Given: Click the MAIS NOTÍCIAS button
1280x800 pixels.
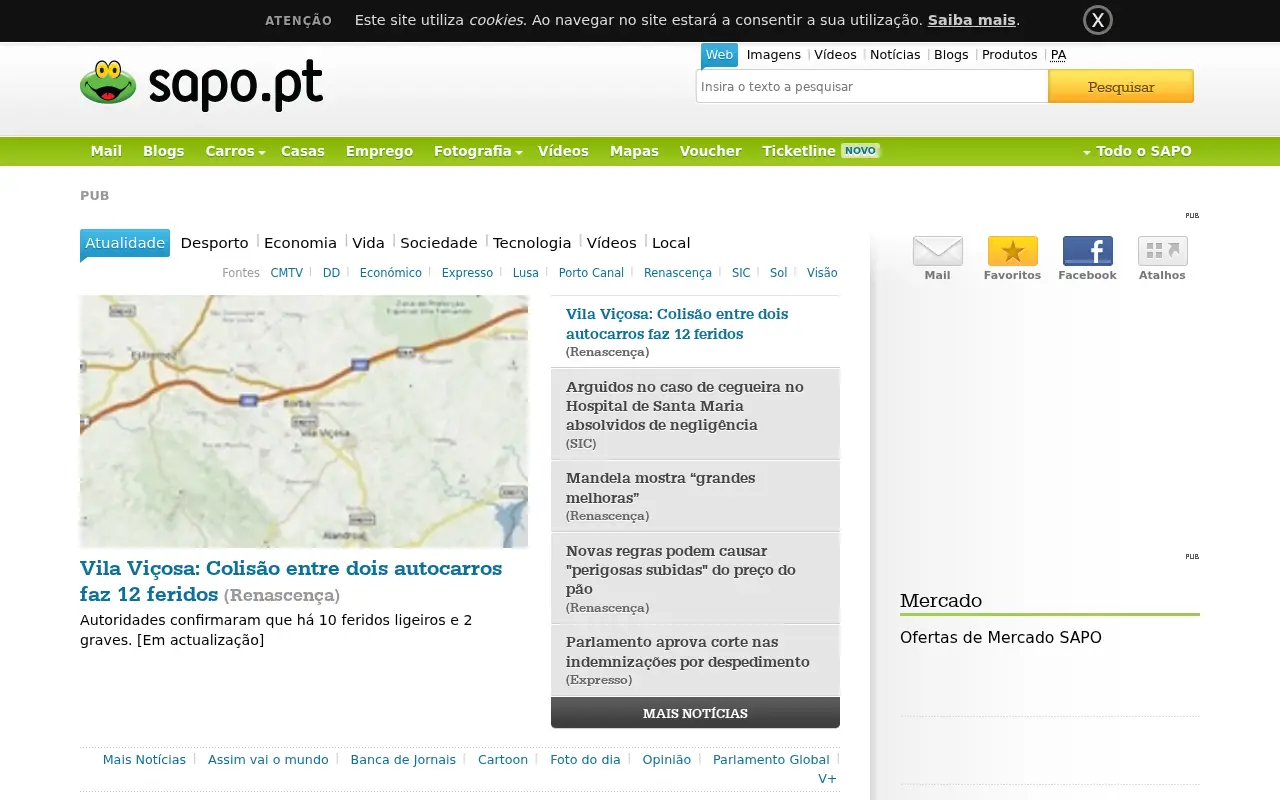Looking at the screenshot, I should pos(695,713).
